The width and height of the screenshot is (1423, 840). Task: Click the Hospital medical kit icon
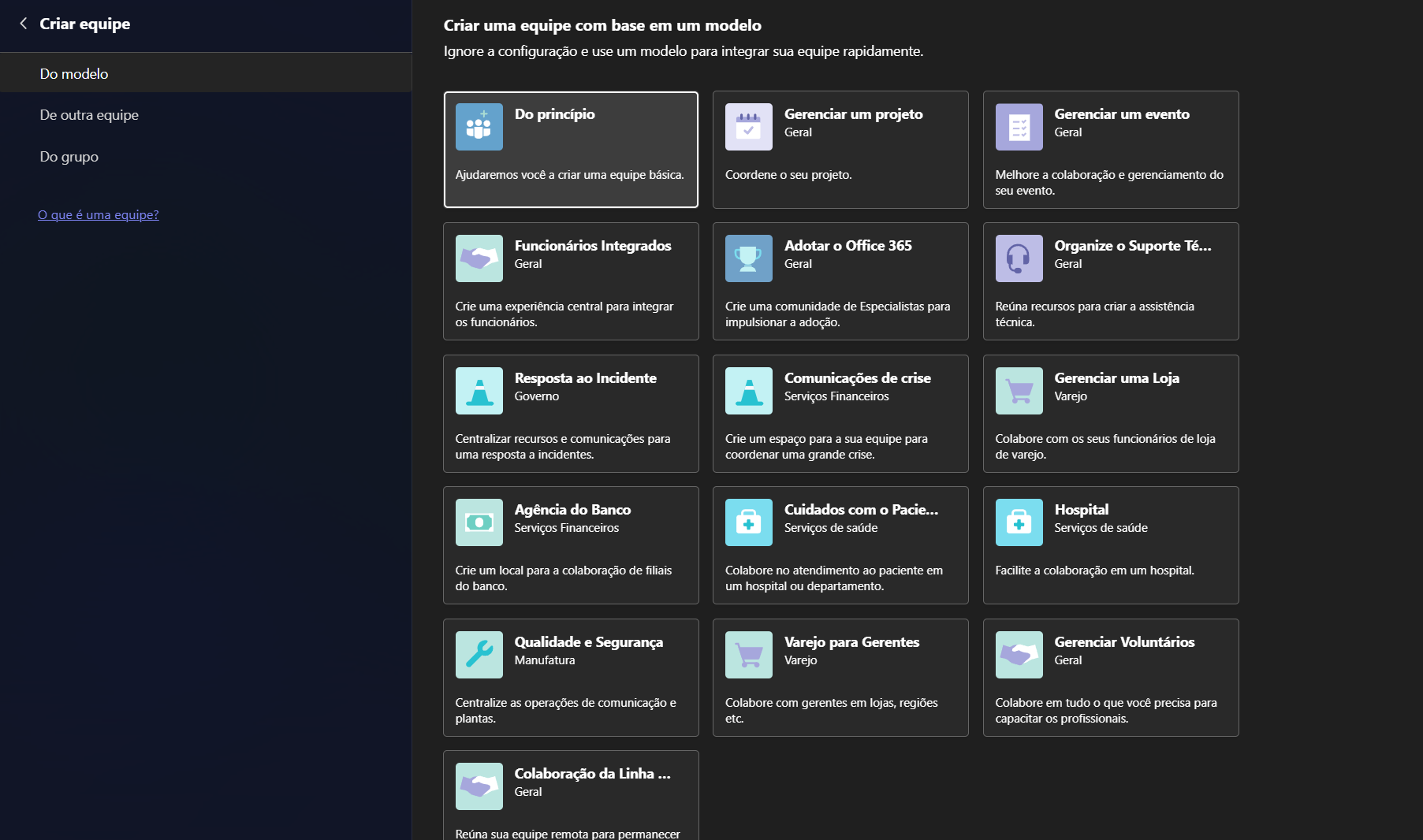coord(1019,522)
